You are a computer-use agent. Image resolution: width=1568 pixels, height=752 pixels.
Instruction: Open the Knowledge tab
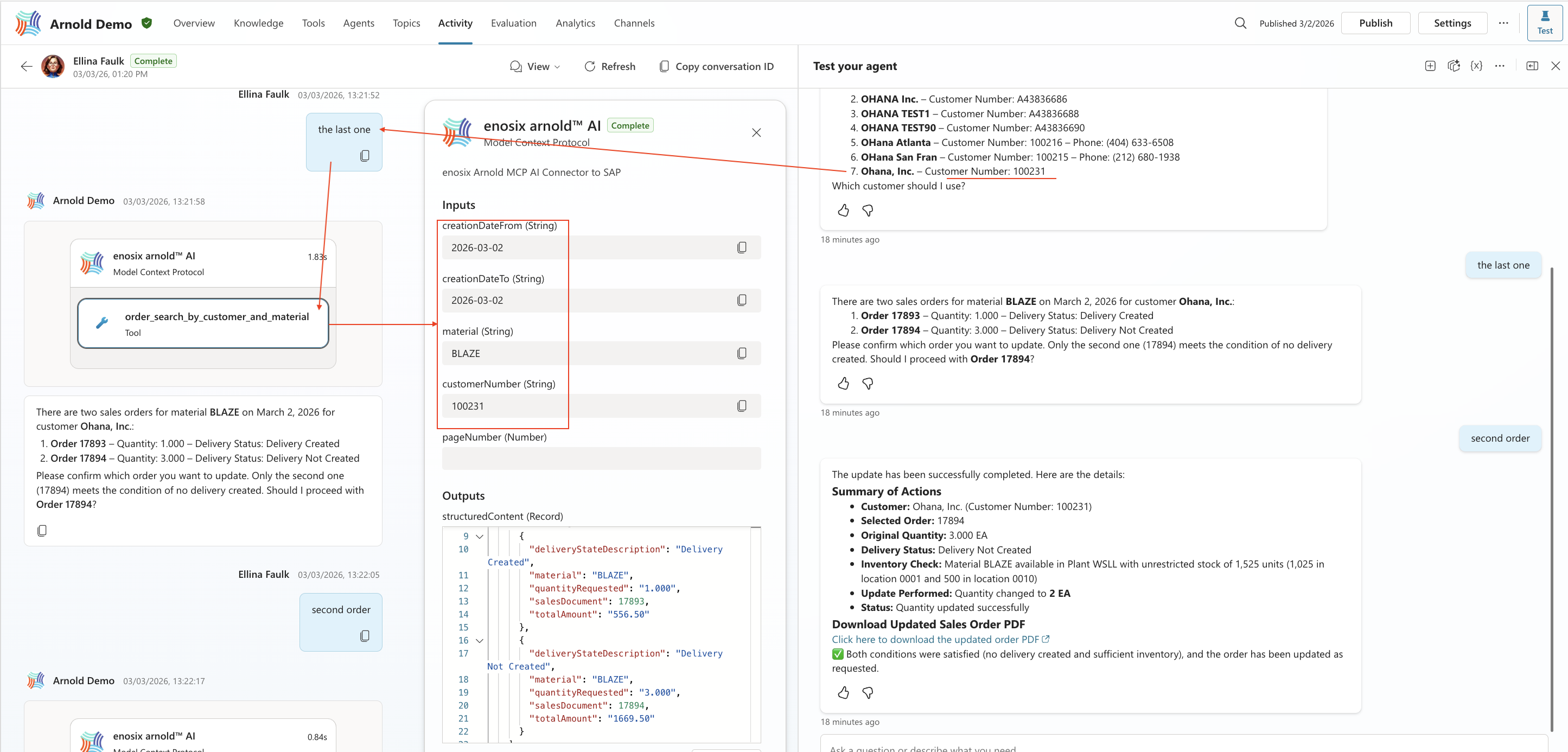[258, 23]
